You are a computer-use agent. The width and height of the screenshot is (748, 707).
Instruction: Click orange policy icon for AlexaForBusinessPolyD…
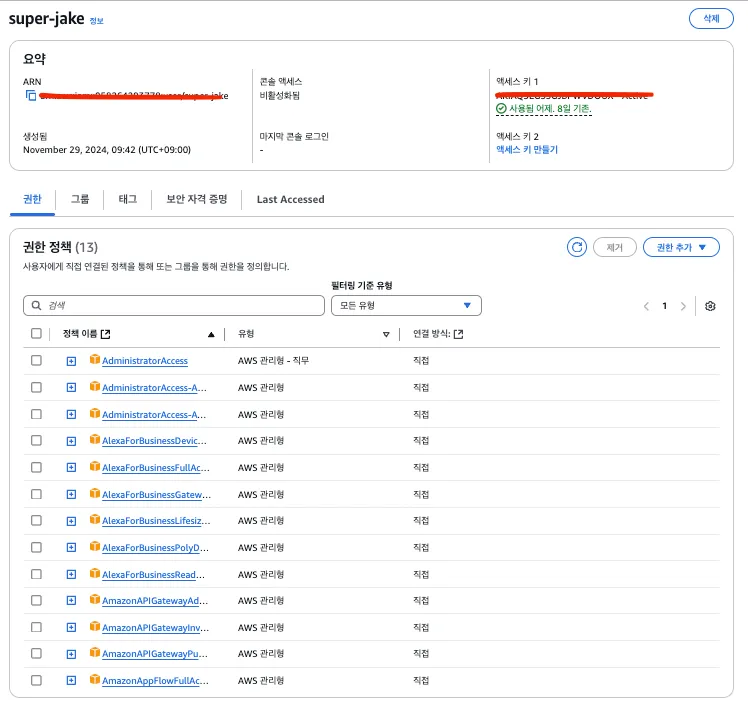(x=95, y=546)
